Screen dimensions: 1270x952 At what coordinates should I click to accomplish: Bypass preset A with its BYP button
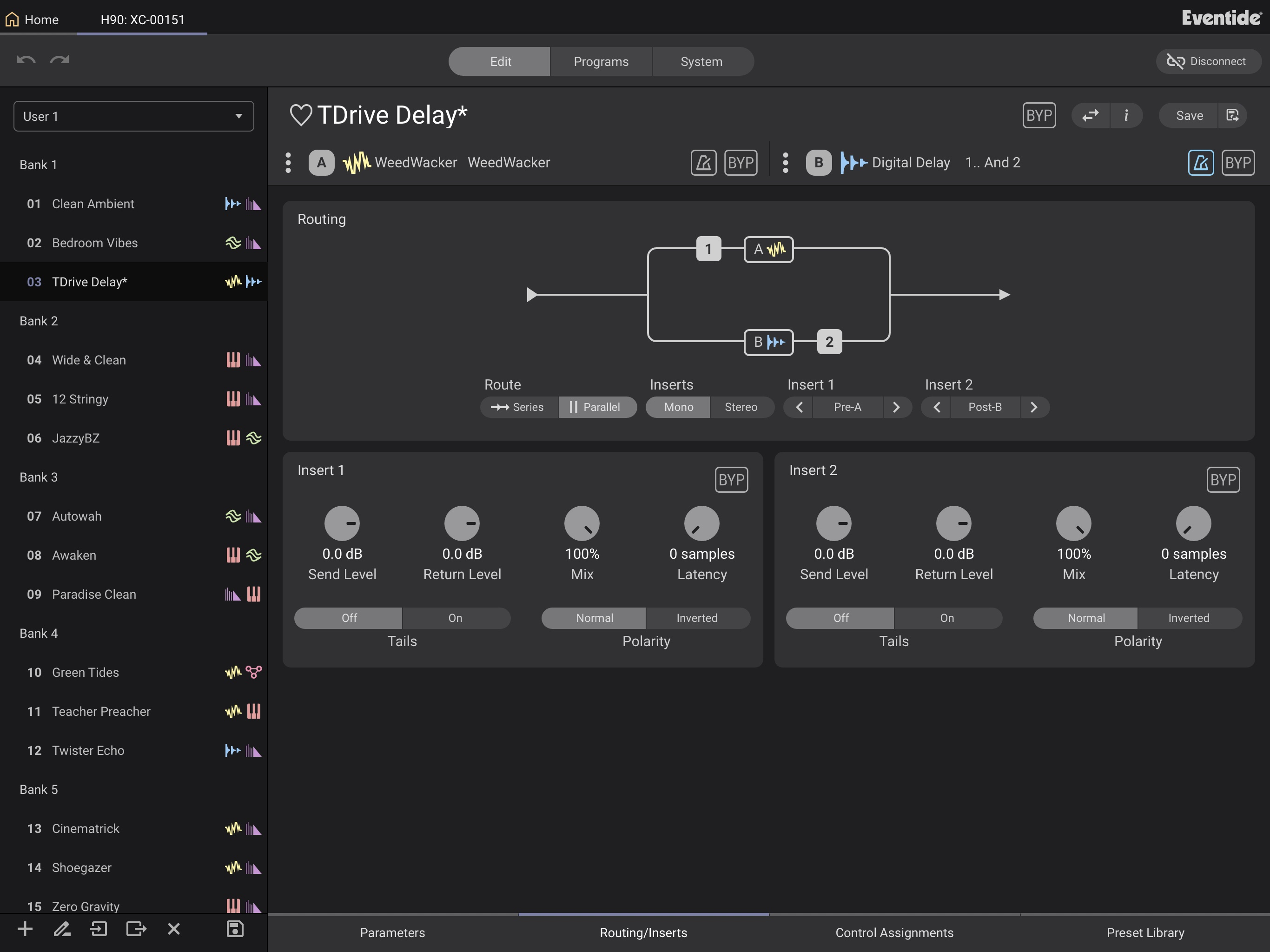(741, 163)
